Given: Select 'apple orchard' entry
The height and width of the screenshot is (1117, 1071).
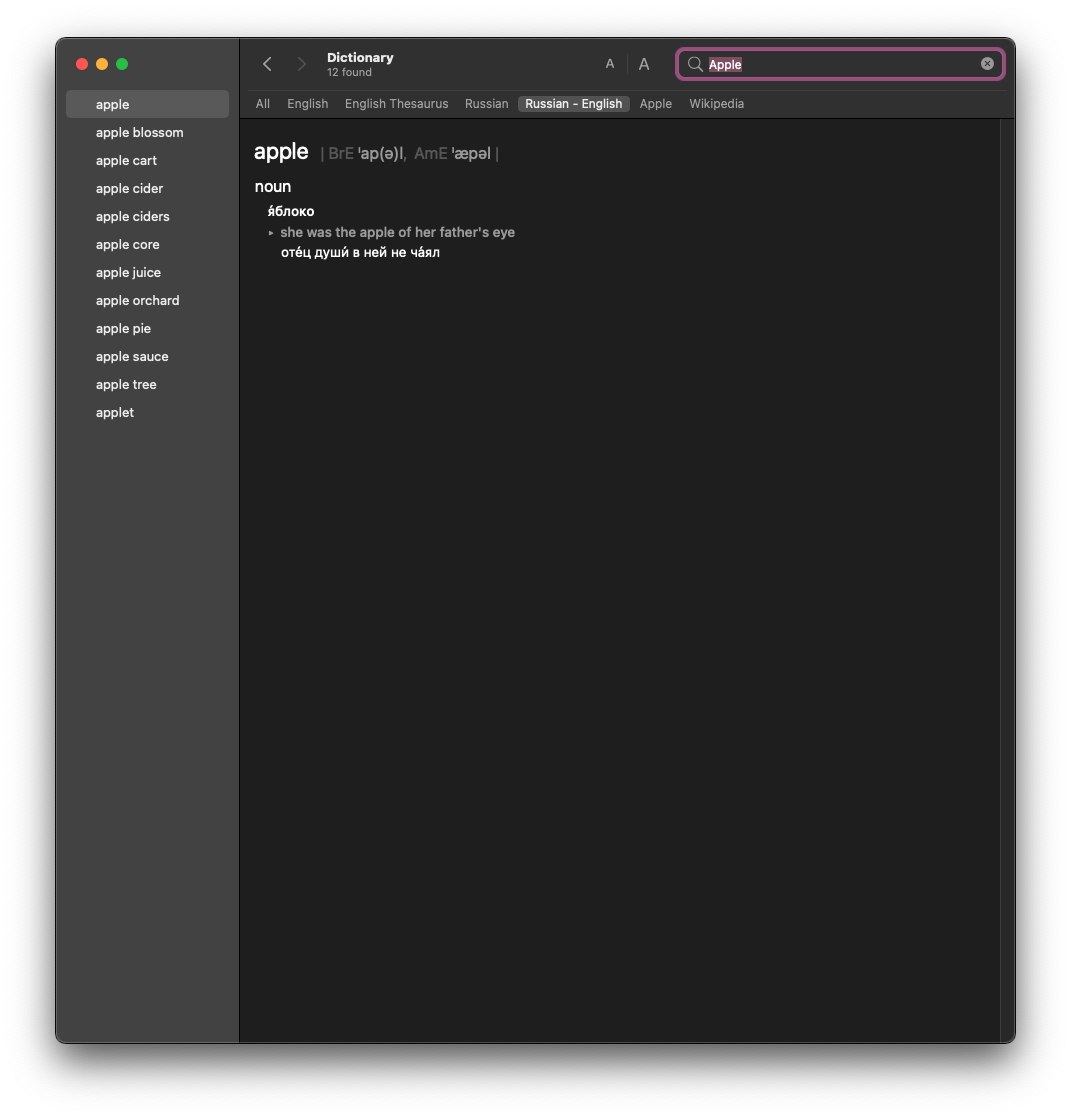Looking at the screenshot, I should tap(148, 301).
